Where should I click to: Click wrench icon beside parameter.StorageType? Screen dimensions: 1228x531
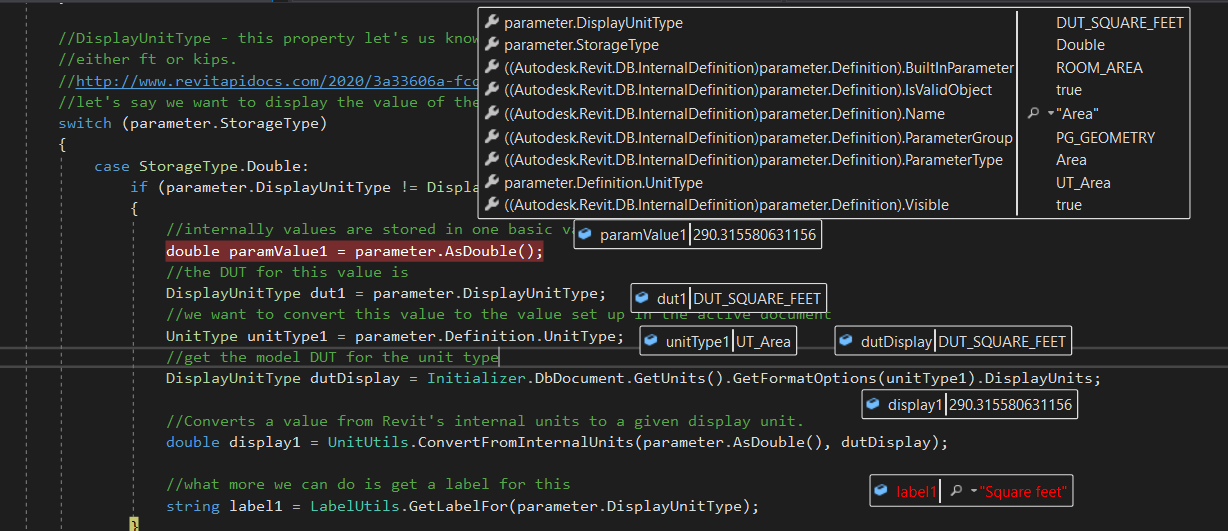coord(492,45)
